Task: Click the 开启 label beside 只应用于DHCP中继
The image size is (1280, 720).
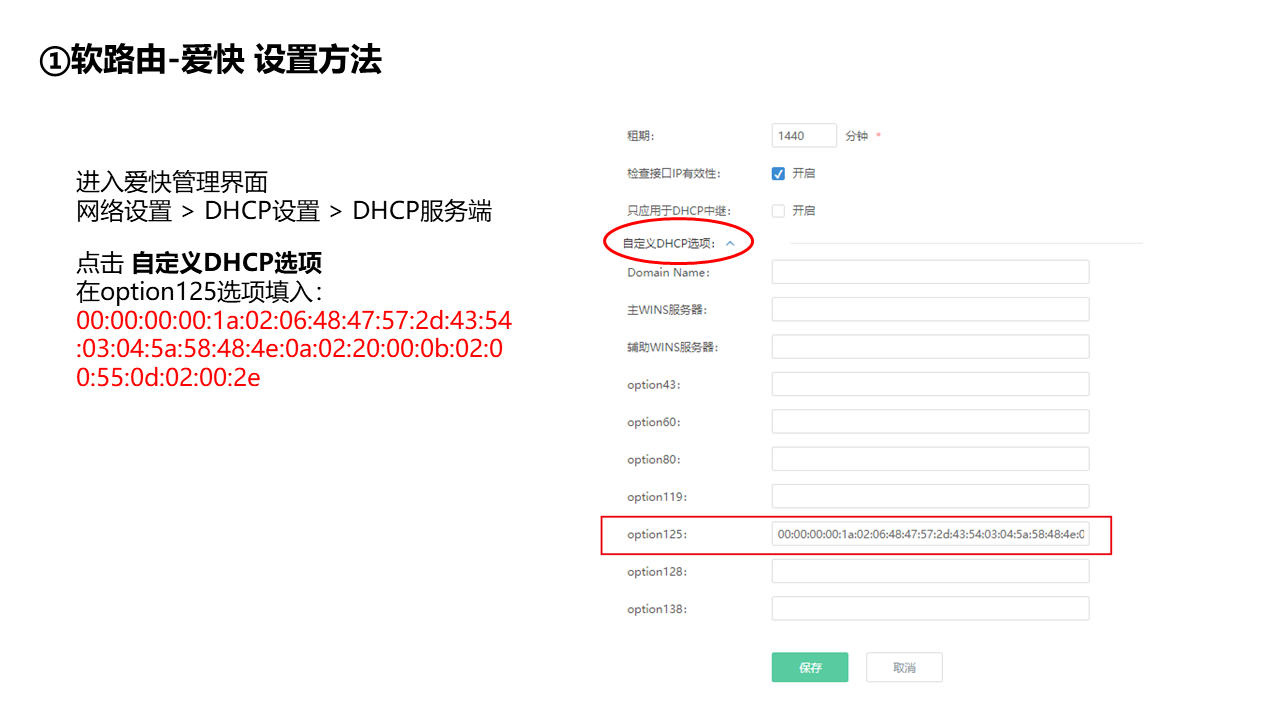Action: [x=804, y=211]
